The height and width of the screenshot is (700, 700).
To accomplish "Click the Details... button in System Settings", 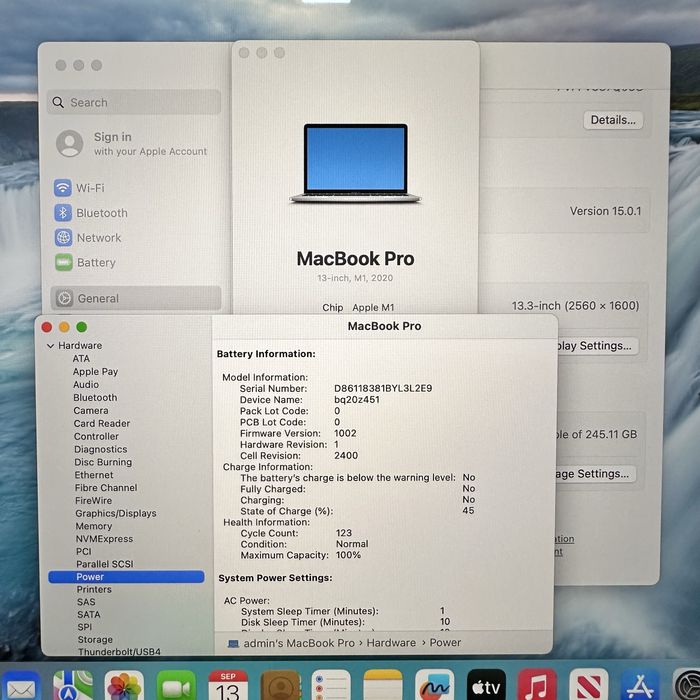I will pyautogui.click(x=613, y=120).
